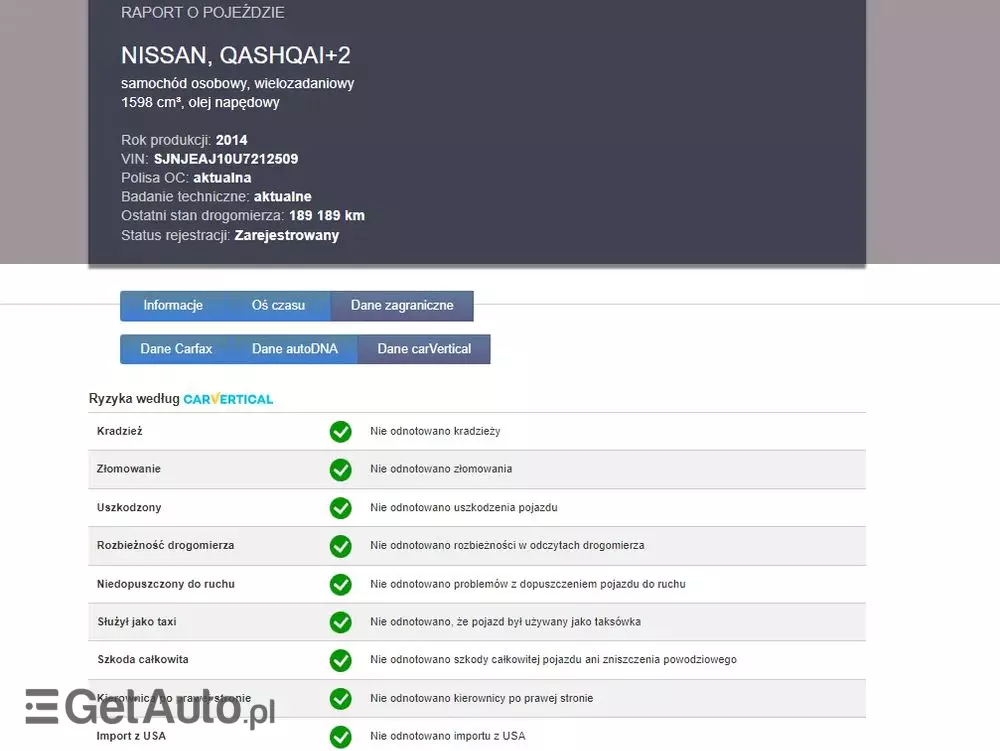Click the checkmark for Szkoda całkowita

340,660
